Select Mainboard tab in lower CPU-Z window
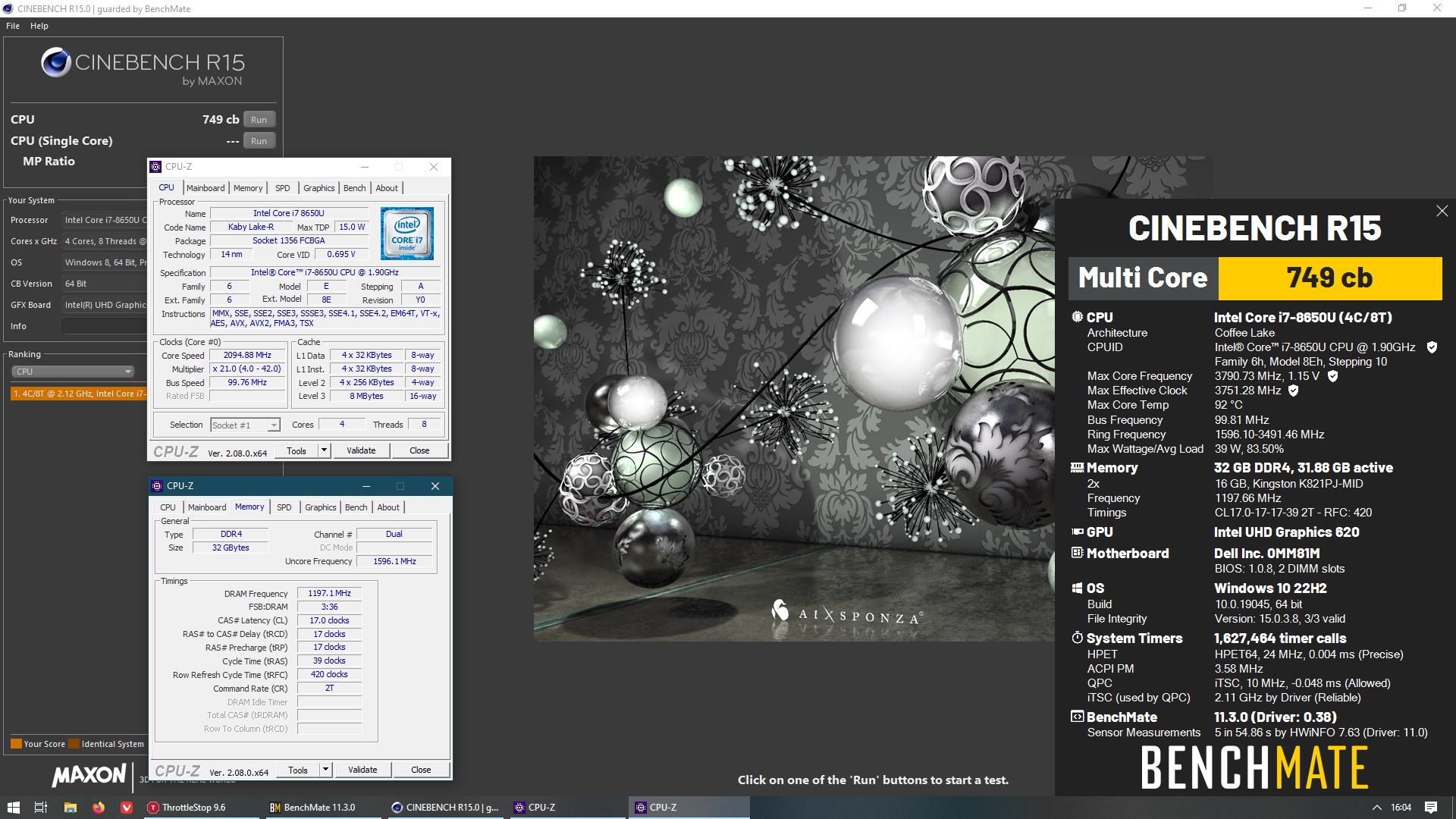1456x819 pixels. point(207,507)
